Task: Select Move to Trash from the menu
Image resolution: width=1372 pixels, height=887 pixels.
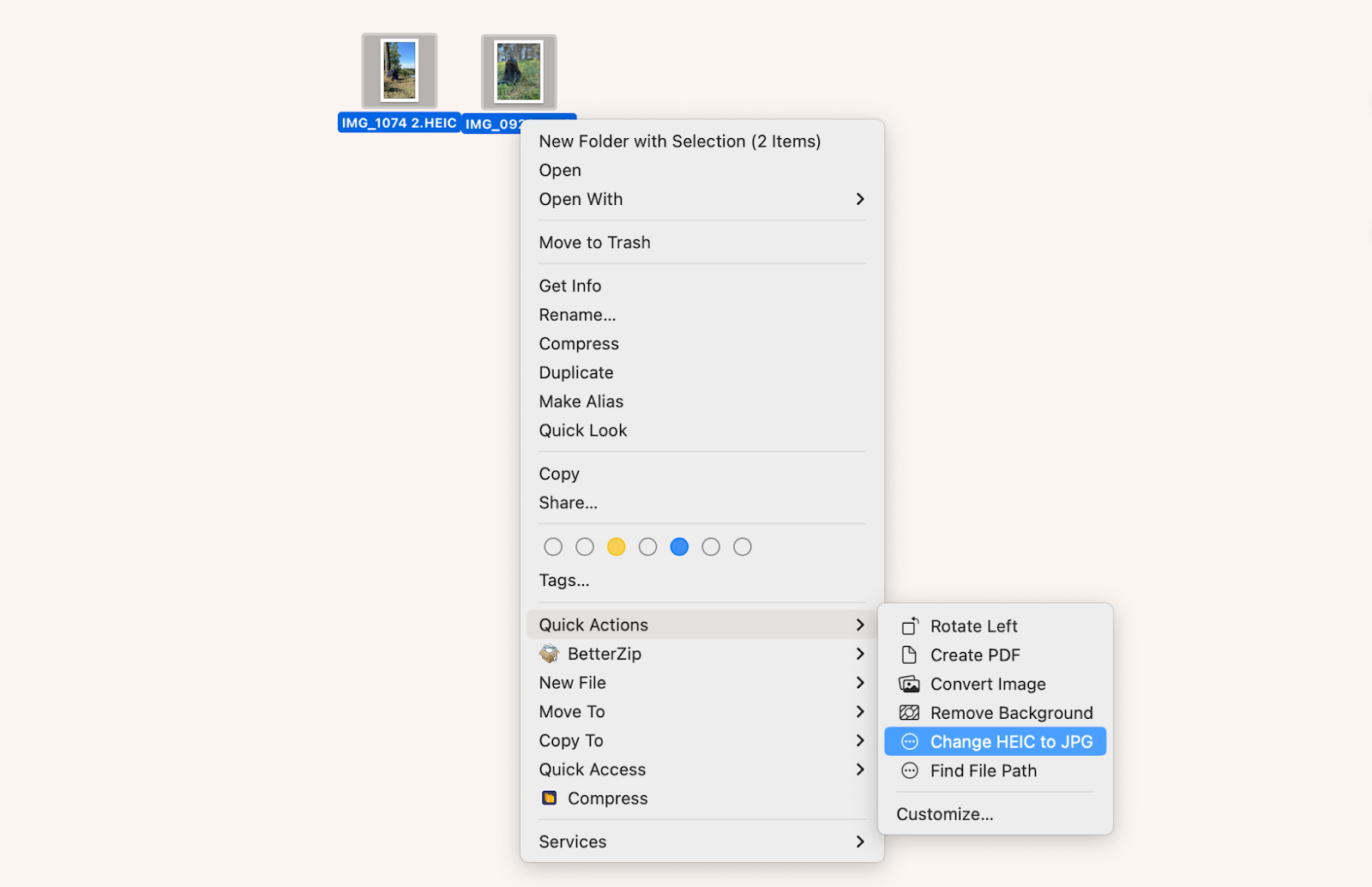Action: pos(594,242)
